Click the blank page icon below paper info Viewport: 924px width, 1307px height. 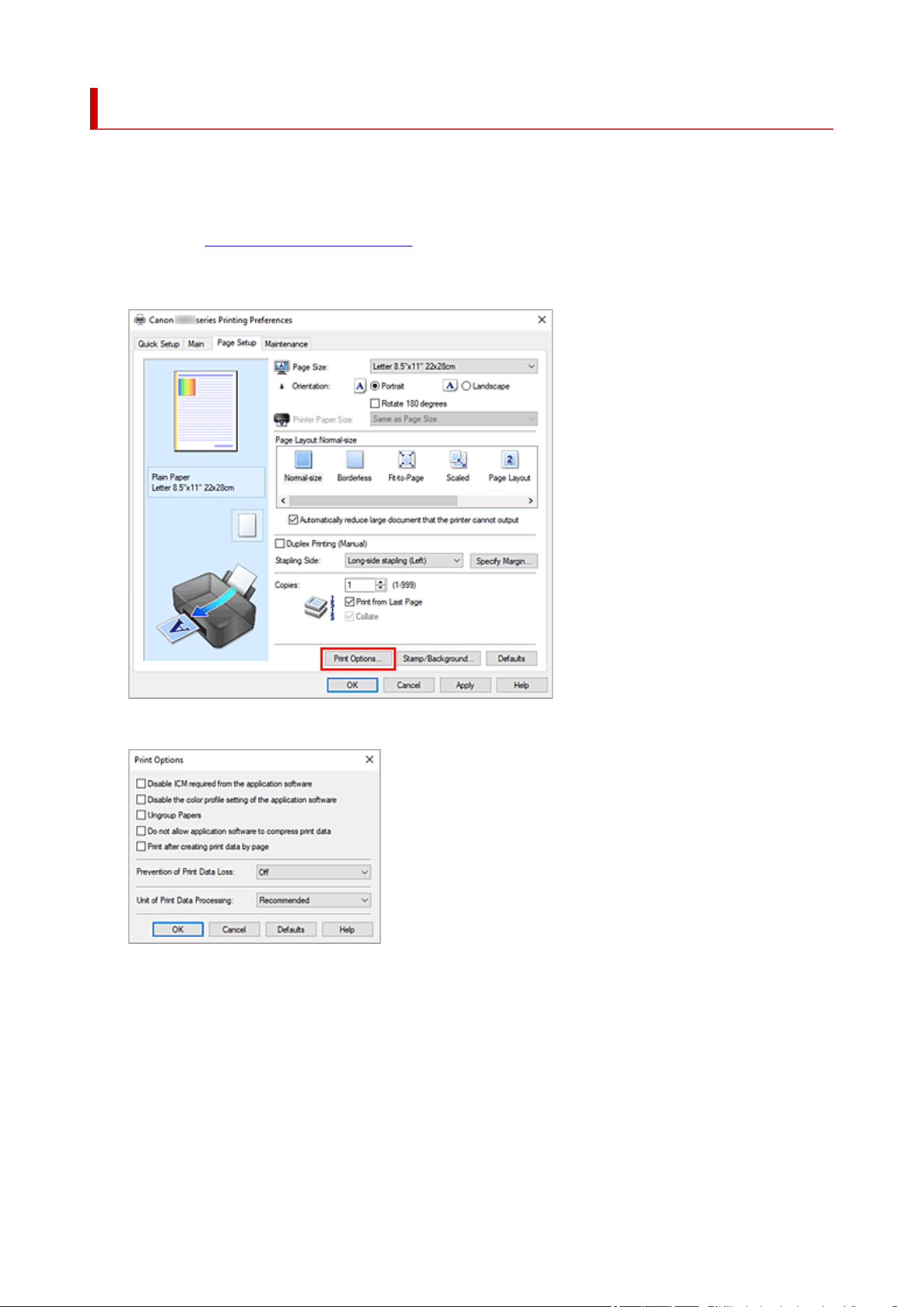coord(247,525)
